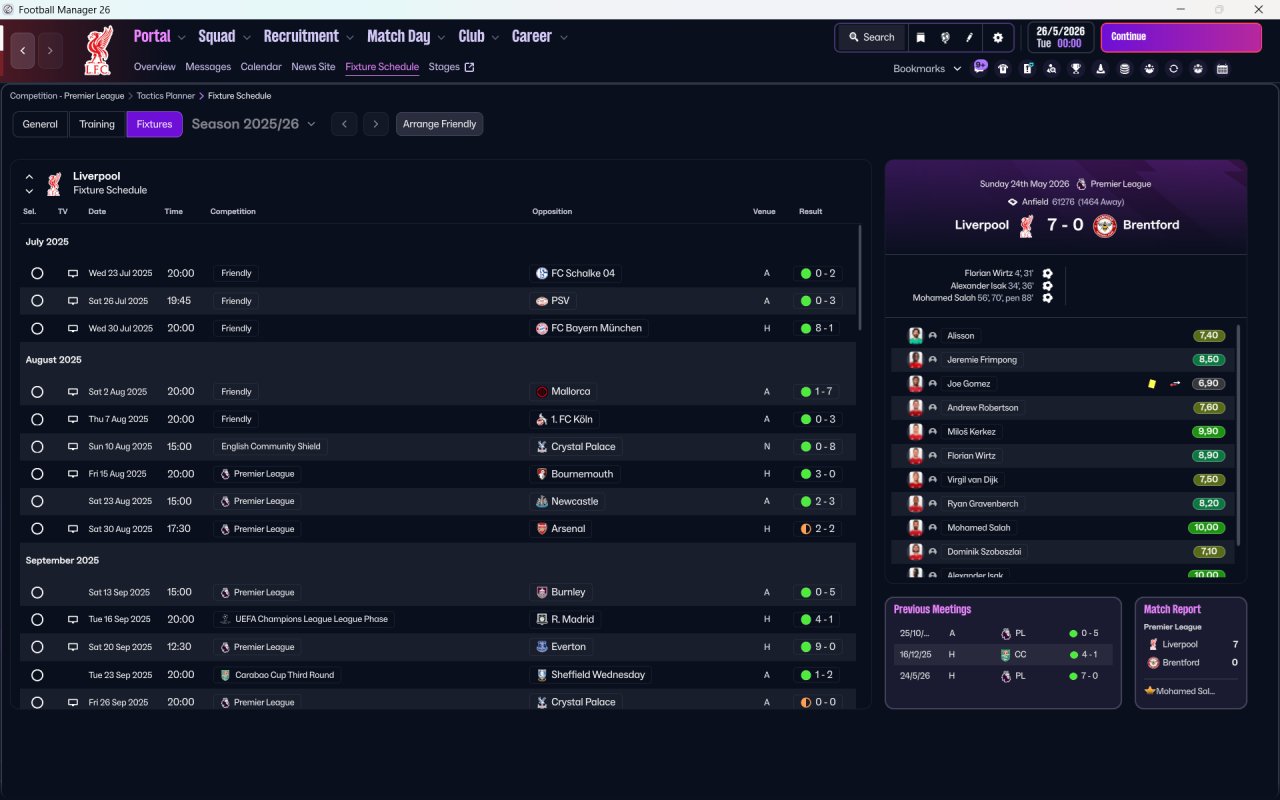Select the radio button for the Arsenal fixture
Screen dimensions: 1280x800
point(37,529)
